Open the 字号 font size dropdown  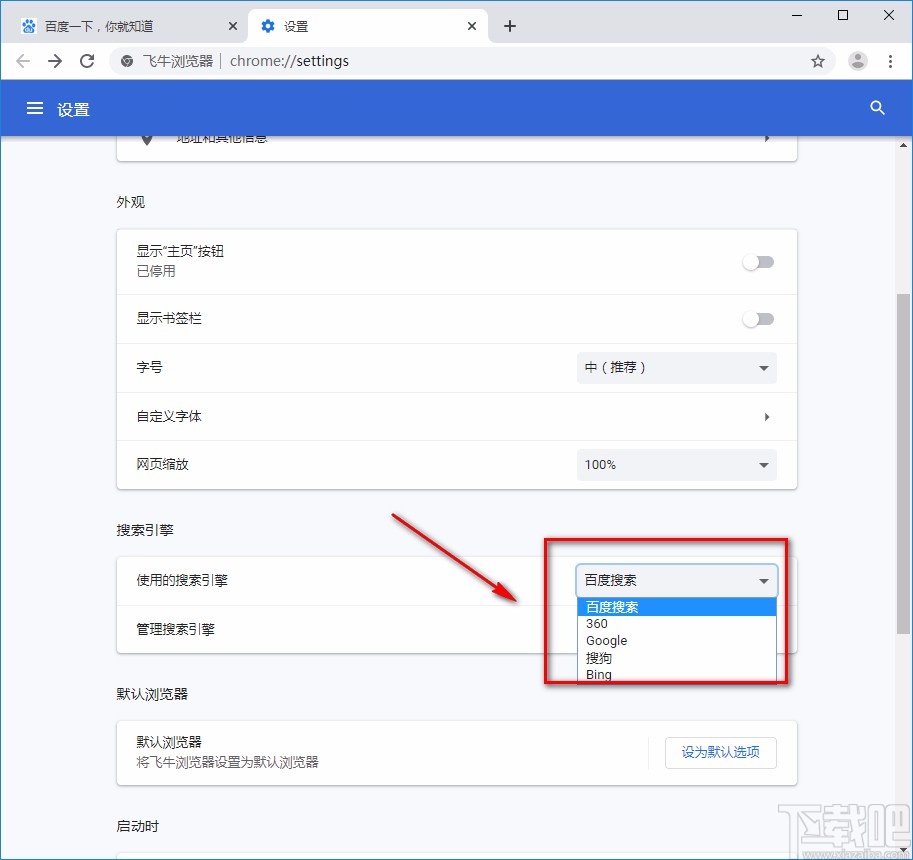pos(676,367)
